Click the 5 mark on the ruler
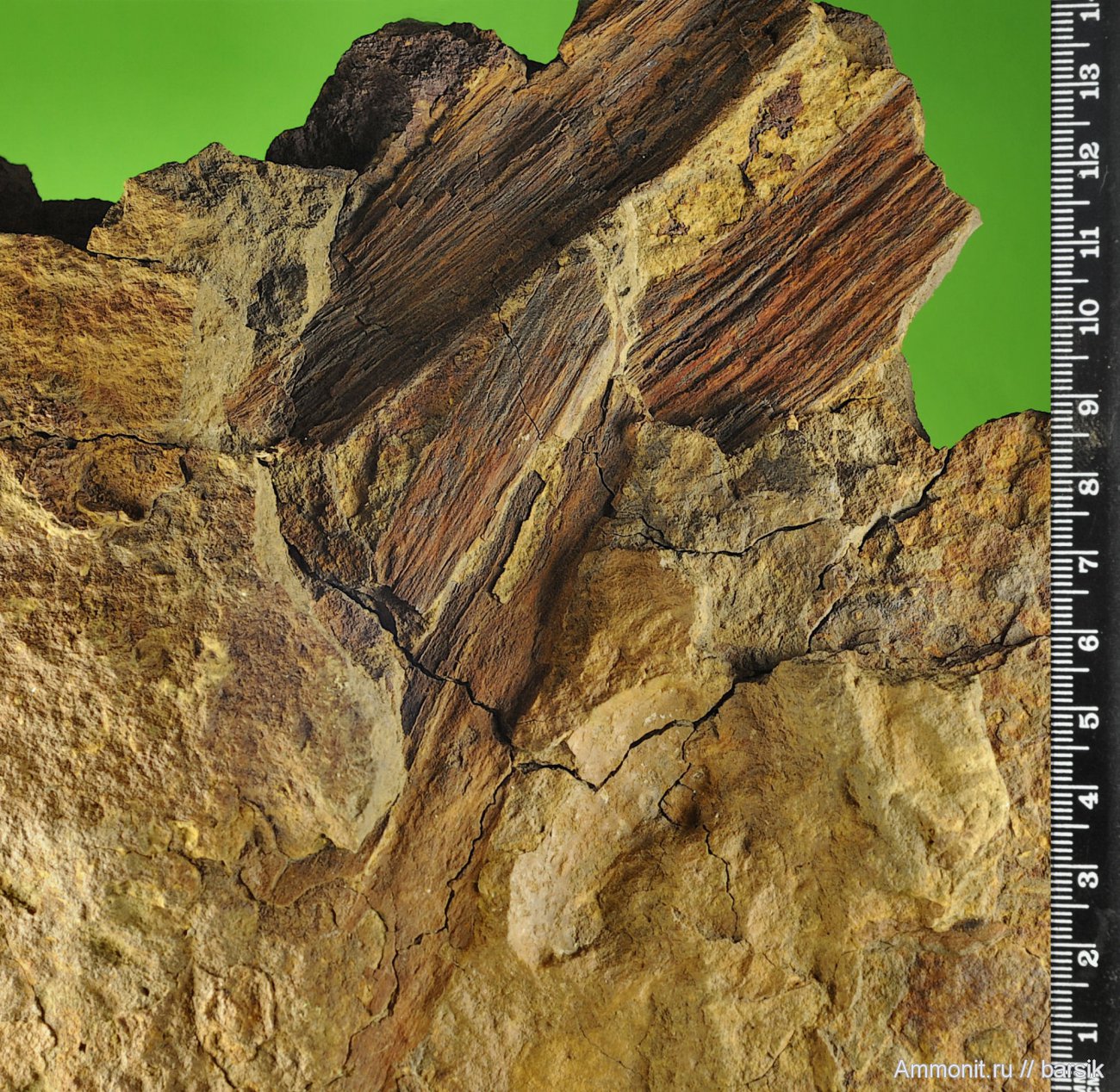The image size is (1120, 1092). click(1090, 717)
